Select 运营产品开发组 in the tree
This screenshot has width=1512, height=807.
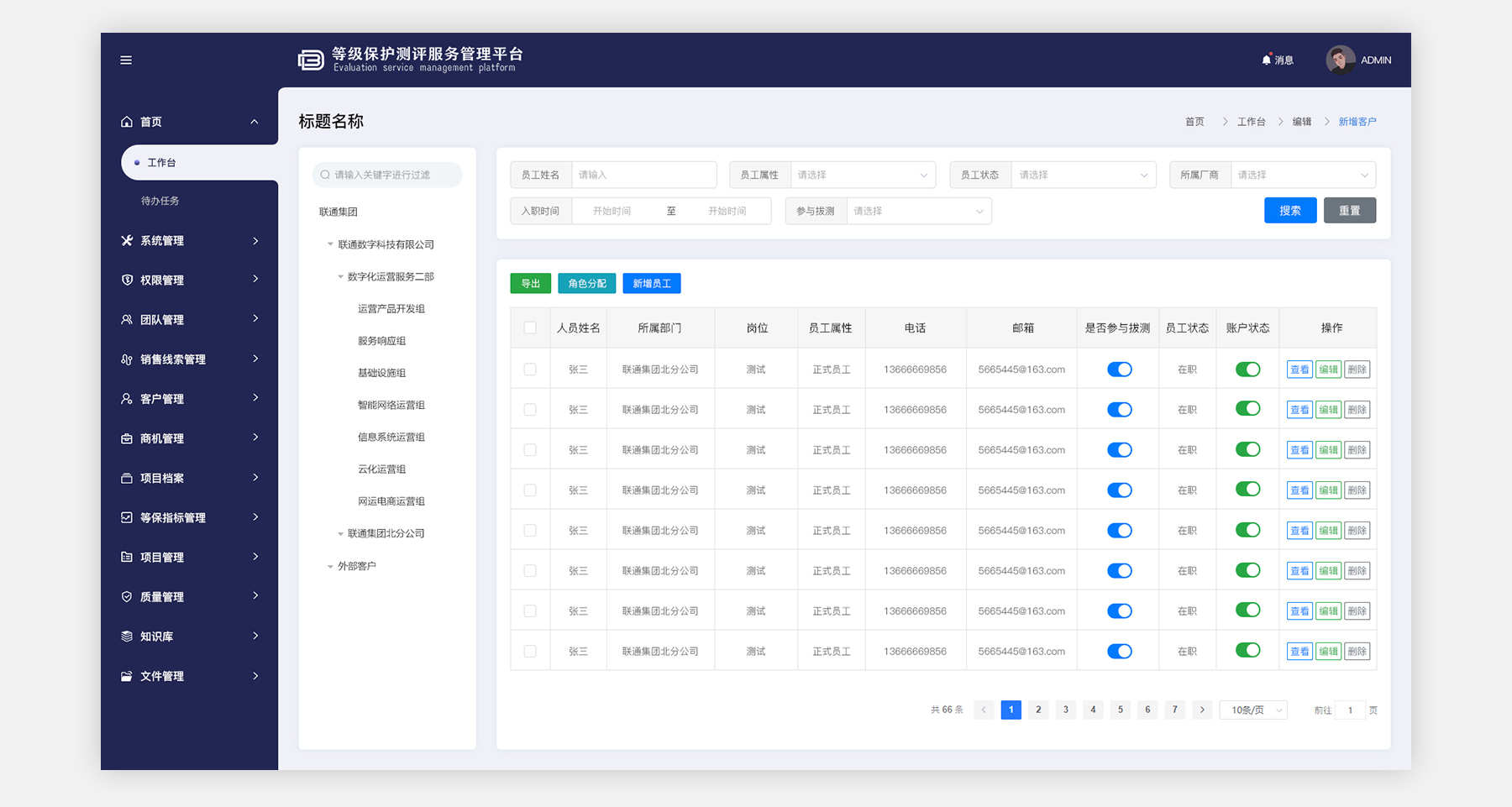391,309
